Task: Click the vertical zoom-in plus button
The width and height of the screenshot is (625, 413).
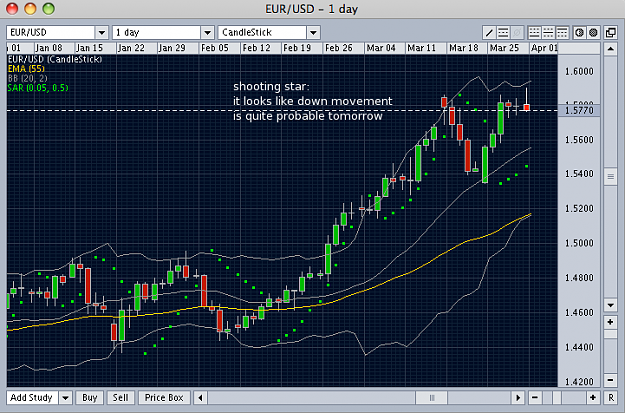Action: (610, 322)
